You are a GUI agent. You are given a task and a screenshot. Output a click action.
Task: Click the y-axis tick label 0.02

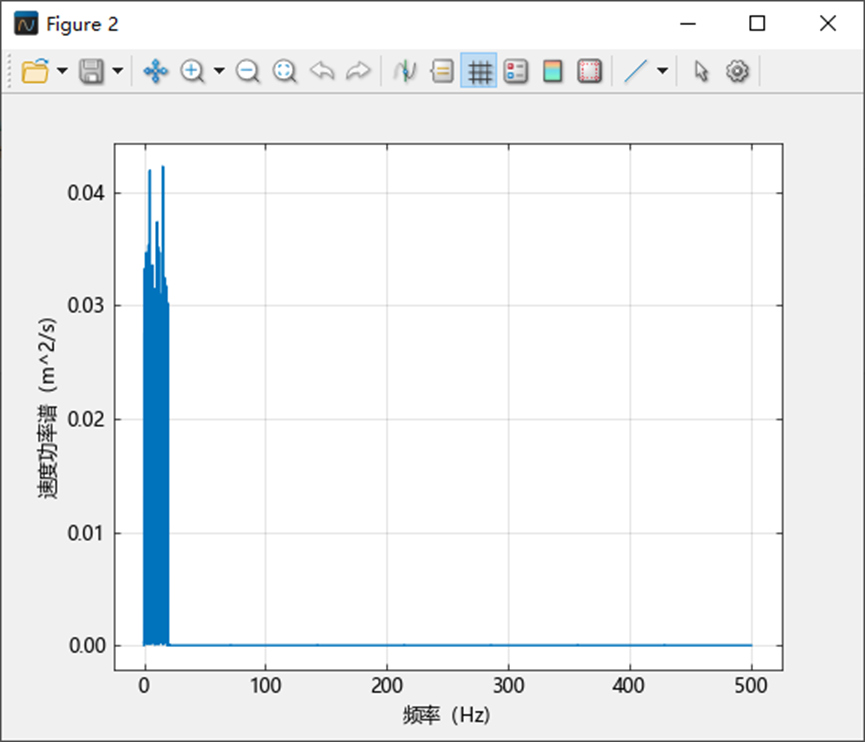[x=86, y=419]
